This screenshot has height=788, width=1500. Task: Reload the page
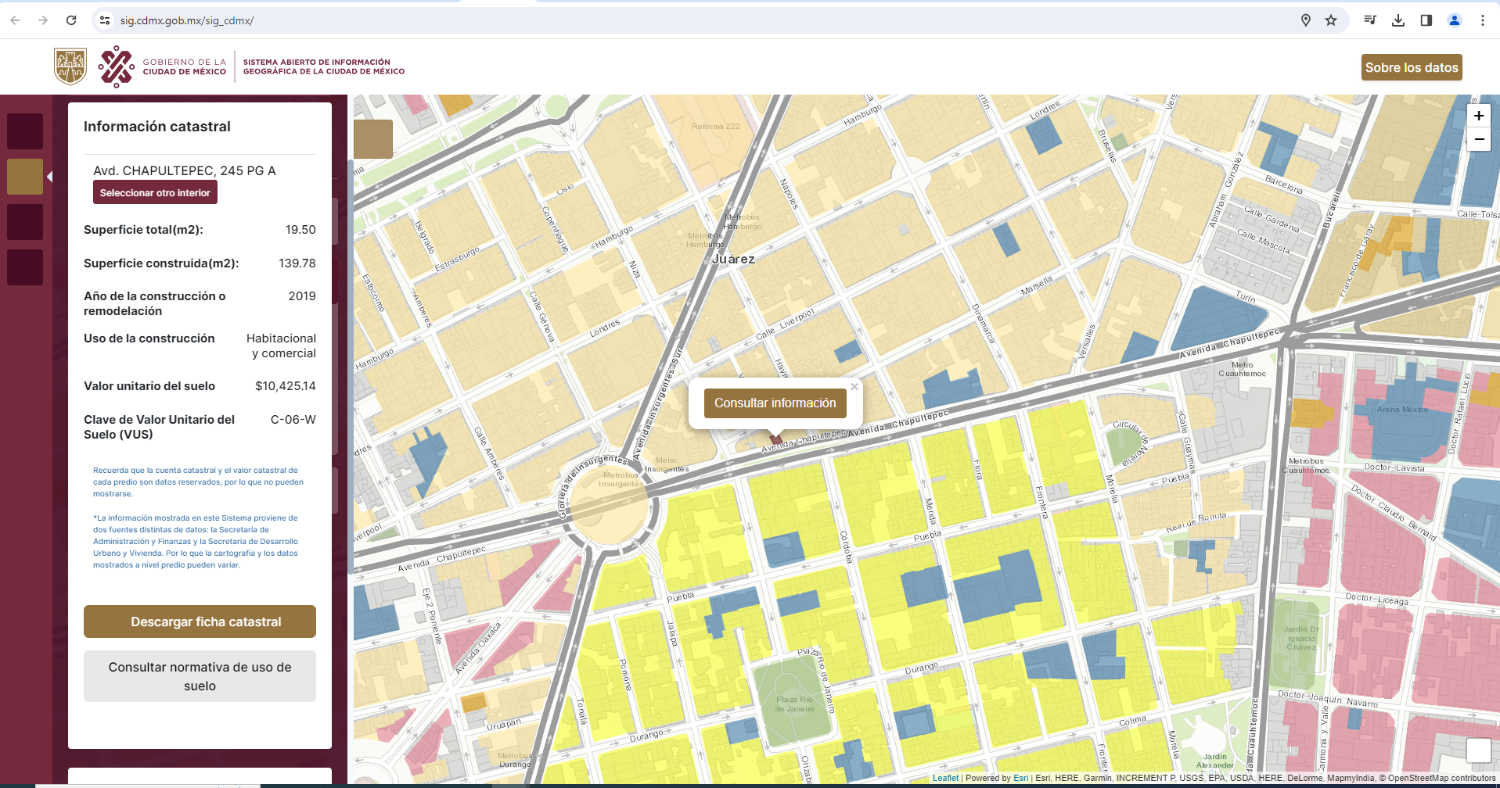71,20
